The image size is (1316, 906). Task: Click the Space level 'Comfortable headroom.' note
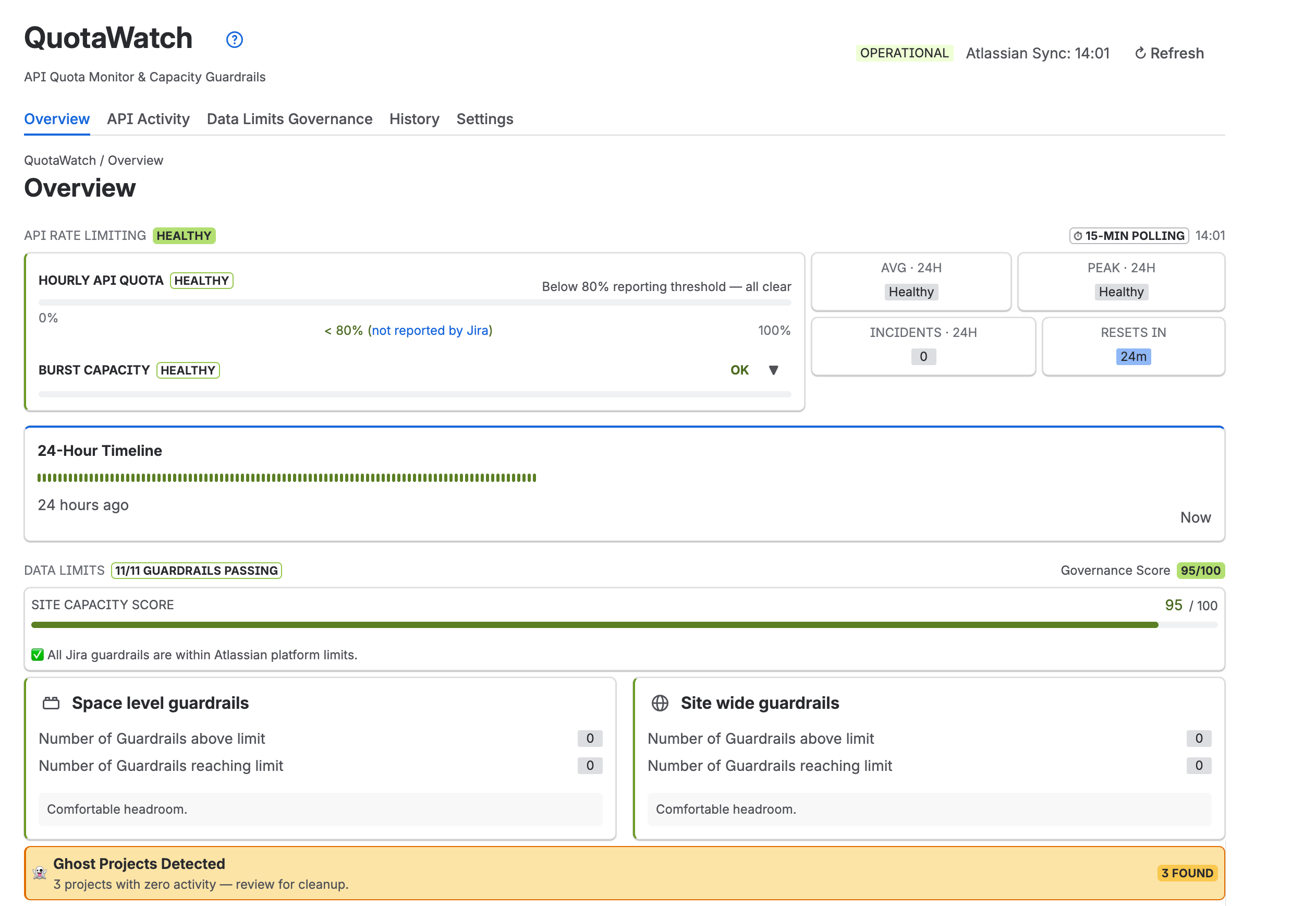pyautogui.click(x=321, y=810)
